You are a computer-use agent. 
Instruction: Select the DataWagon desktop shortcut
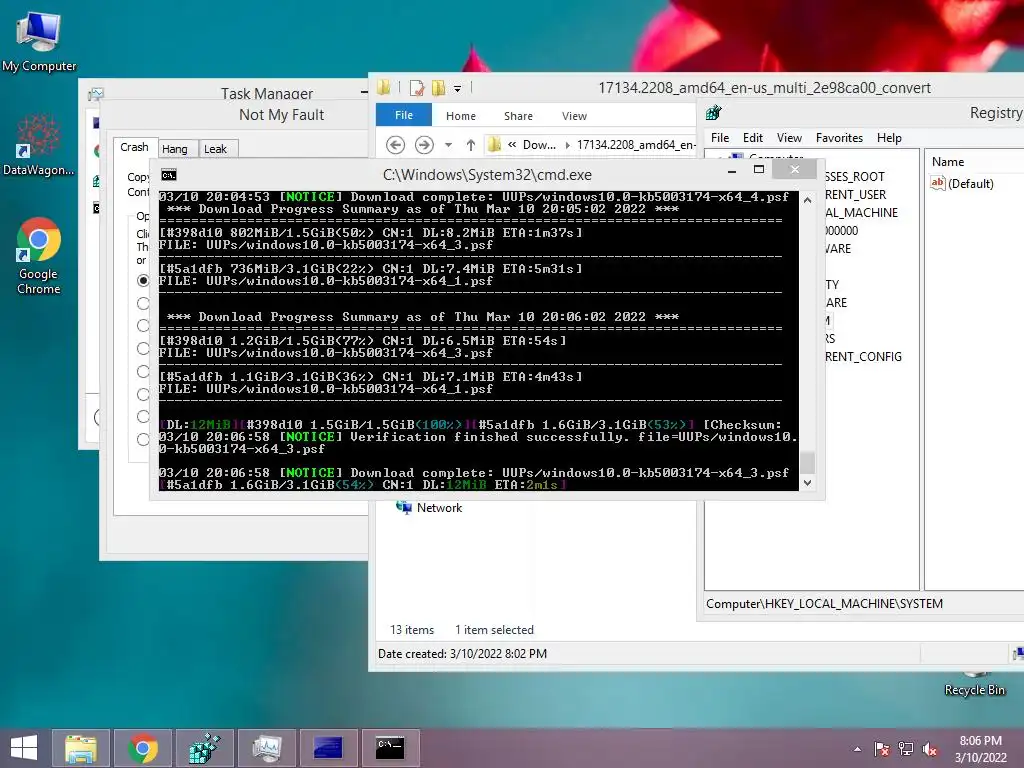39,145
